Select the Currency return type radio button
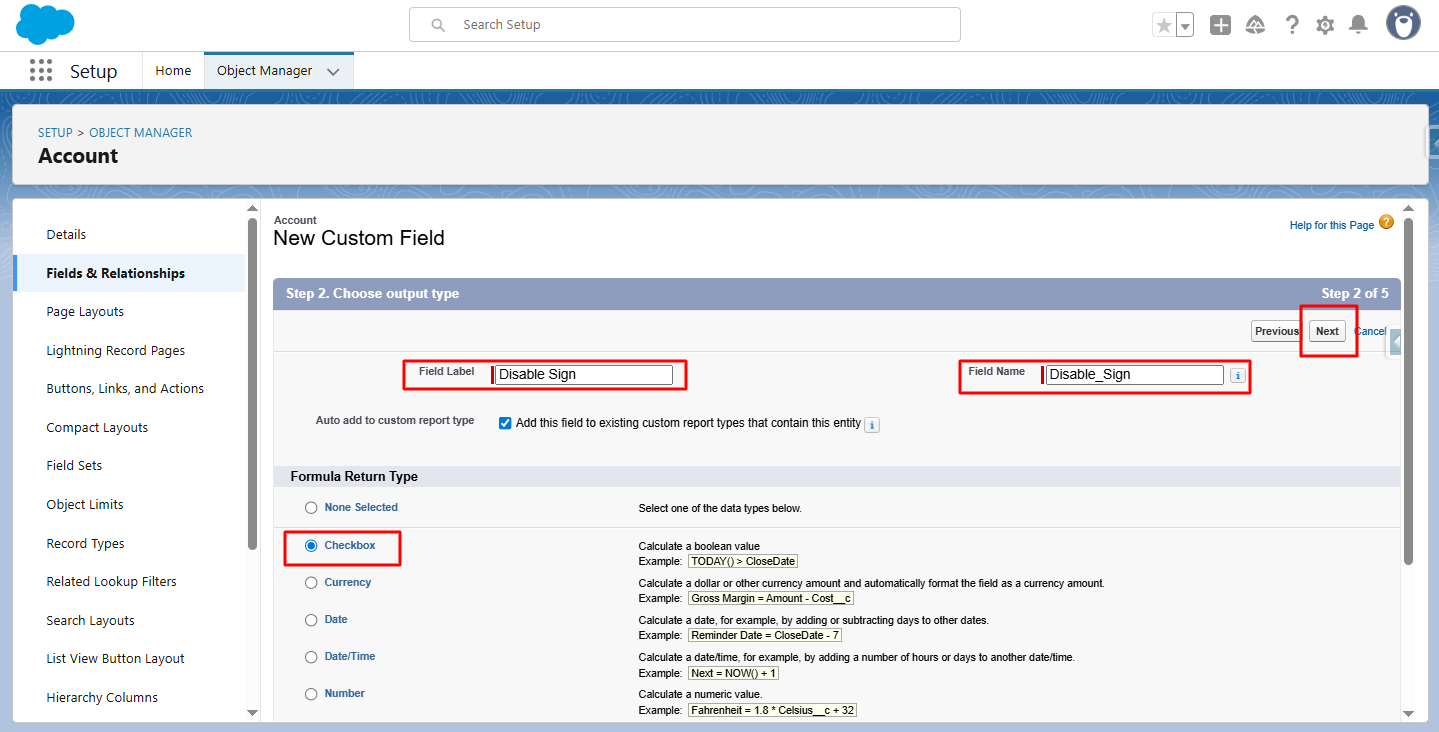 coord(311,583)
